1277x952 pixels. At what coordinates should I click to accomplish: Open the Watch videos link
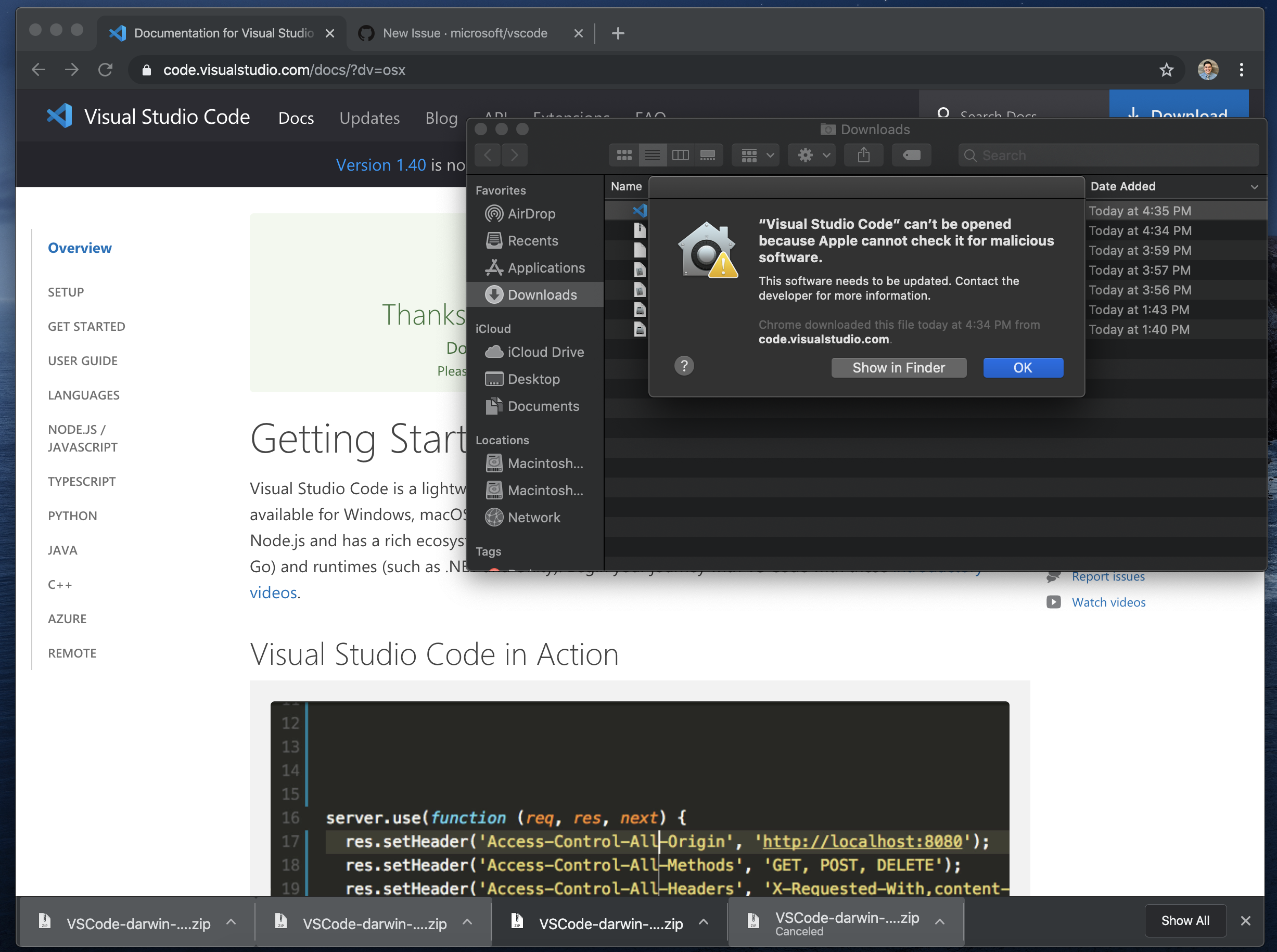pyautogui.click(x=1108, y=601)
